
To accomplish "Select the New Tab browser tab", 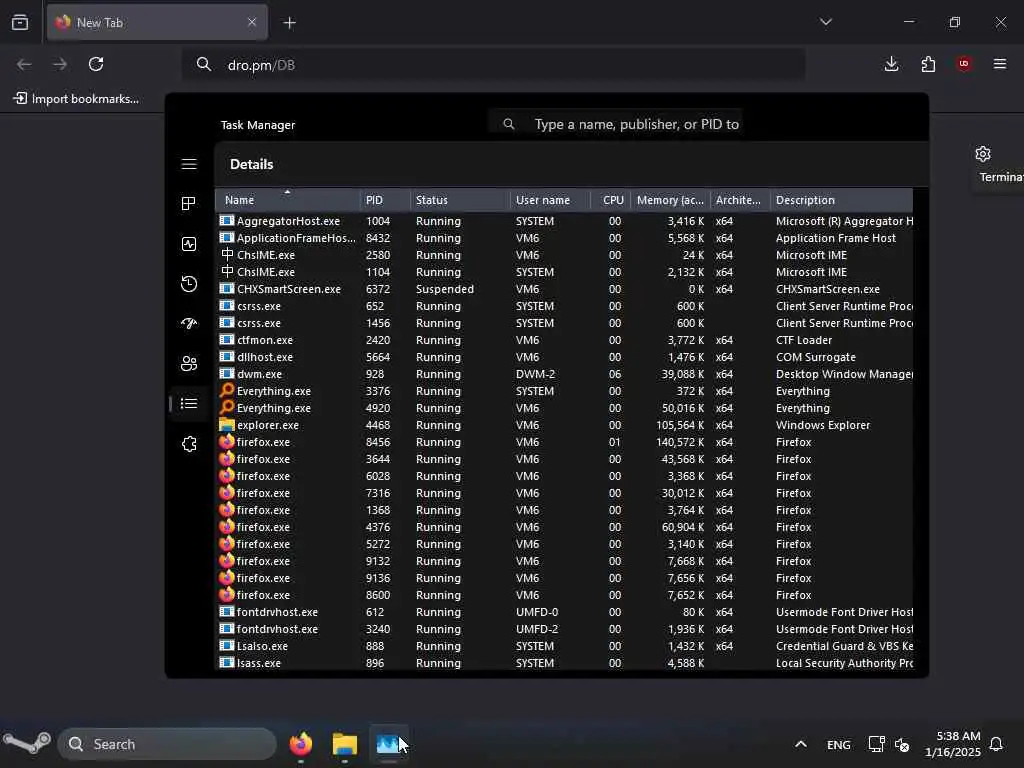I will coord(157,22).
